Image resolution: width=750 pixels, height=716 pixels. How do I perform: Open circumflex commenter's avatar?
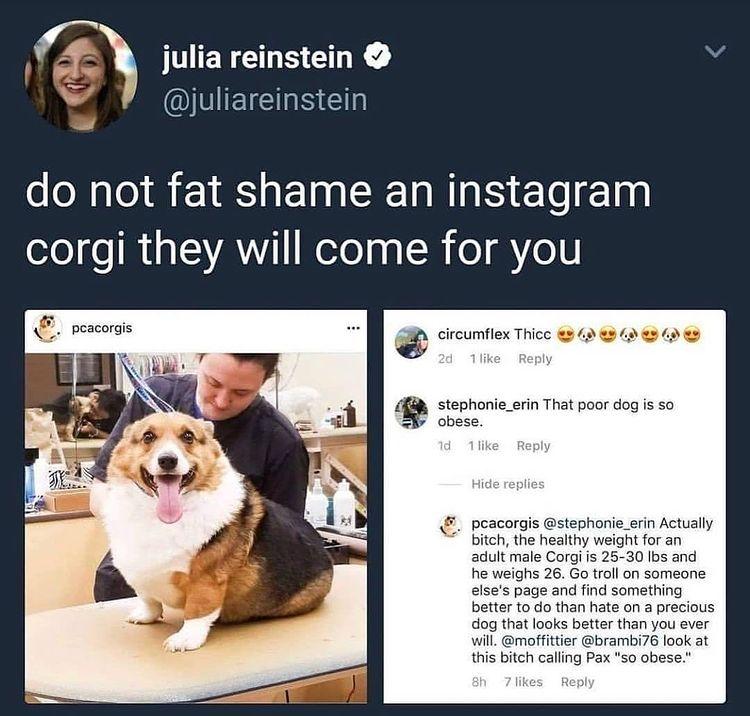[411, 342]
